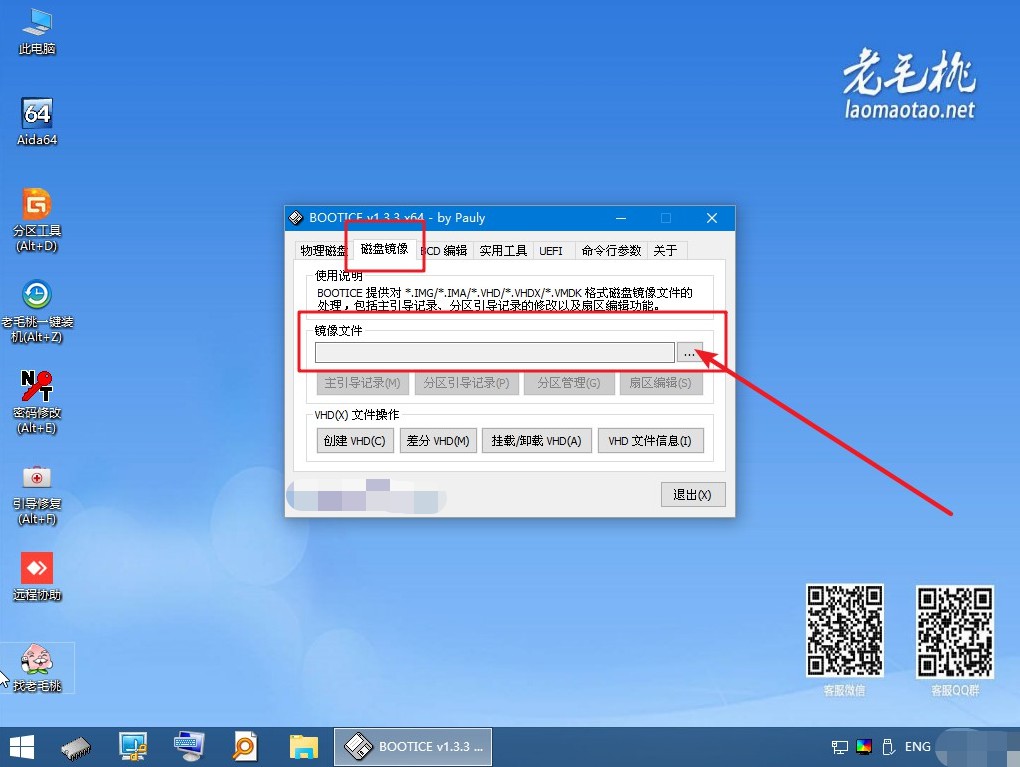Screen dimensions: 1020x767
Task: Close the BOOTICE window
Action: pos(712,218)
